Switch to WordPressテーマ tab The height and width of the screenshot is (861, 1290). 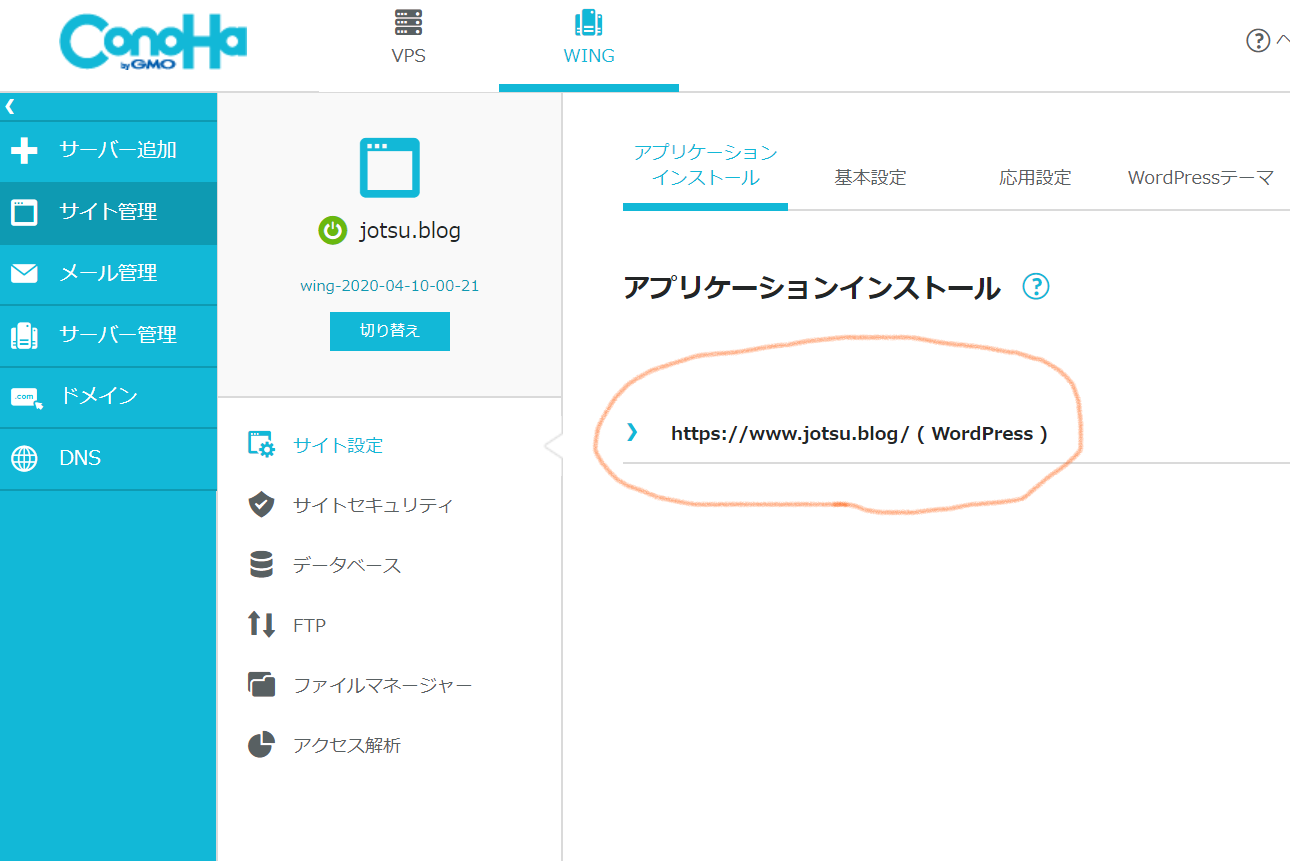[1200, 178]
